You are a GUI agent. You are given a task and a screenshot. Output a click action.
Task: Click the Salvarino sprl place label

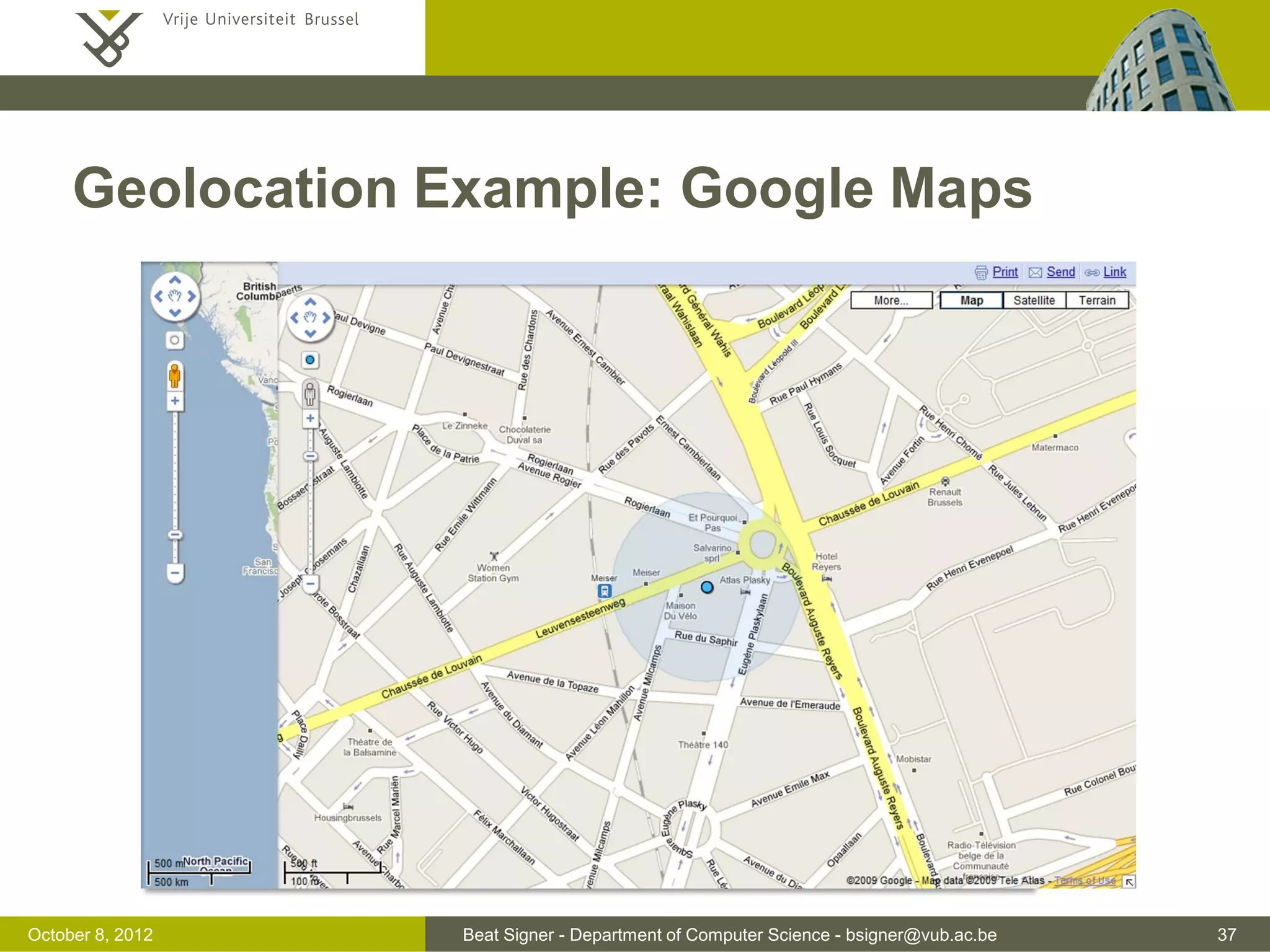pyautogui.click(x=712, y=553)
